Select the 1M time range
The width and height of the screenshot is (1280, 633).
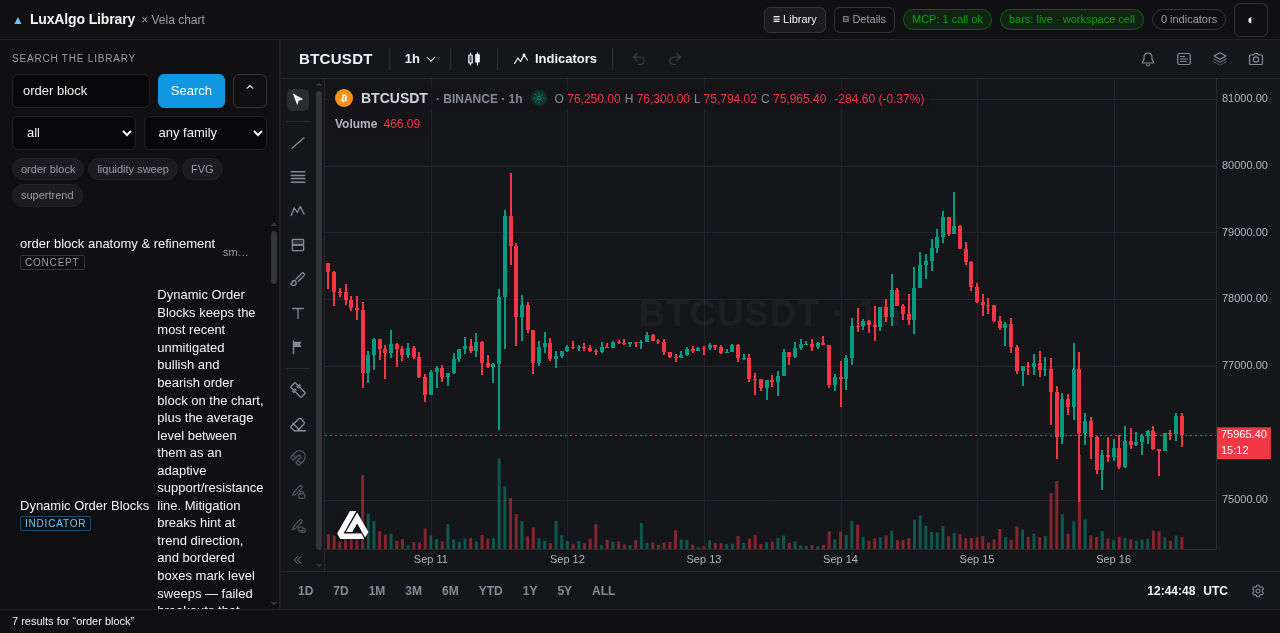[377, 591]
